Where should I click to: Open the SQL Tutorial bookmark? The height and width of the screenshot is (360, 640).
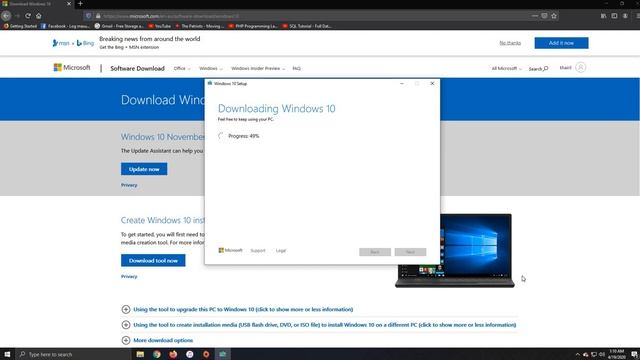coord(307,26)
